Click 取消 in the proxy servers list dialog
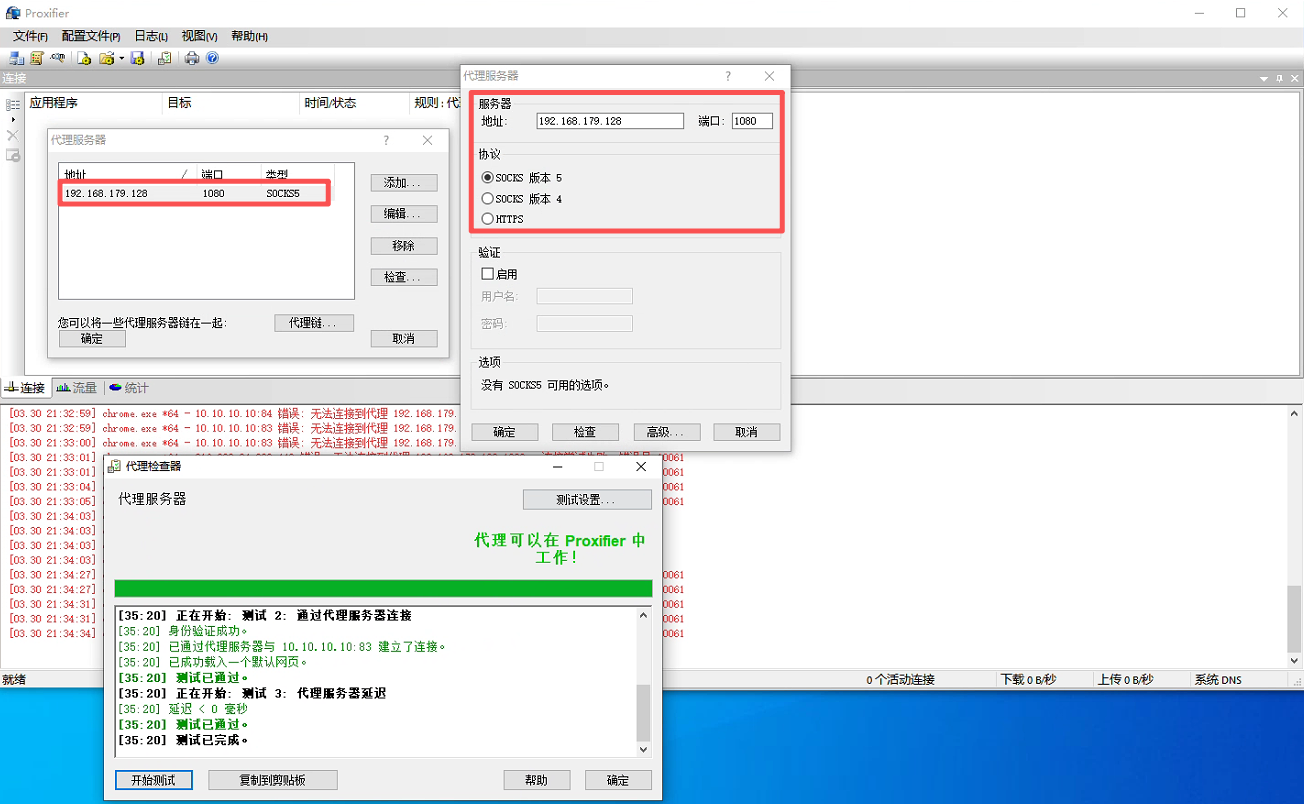Screen dimensions: 1304x804 click(x=404, y=339)
